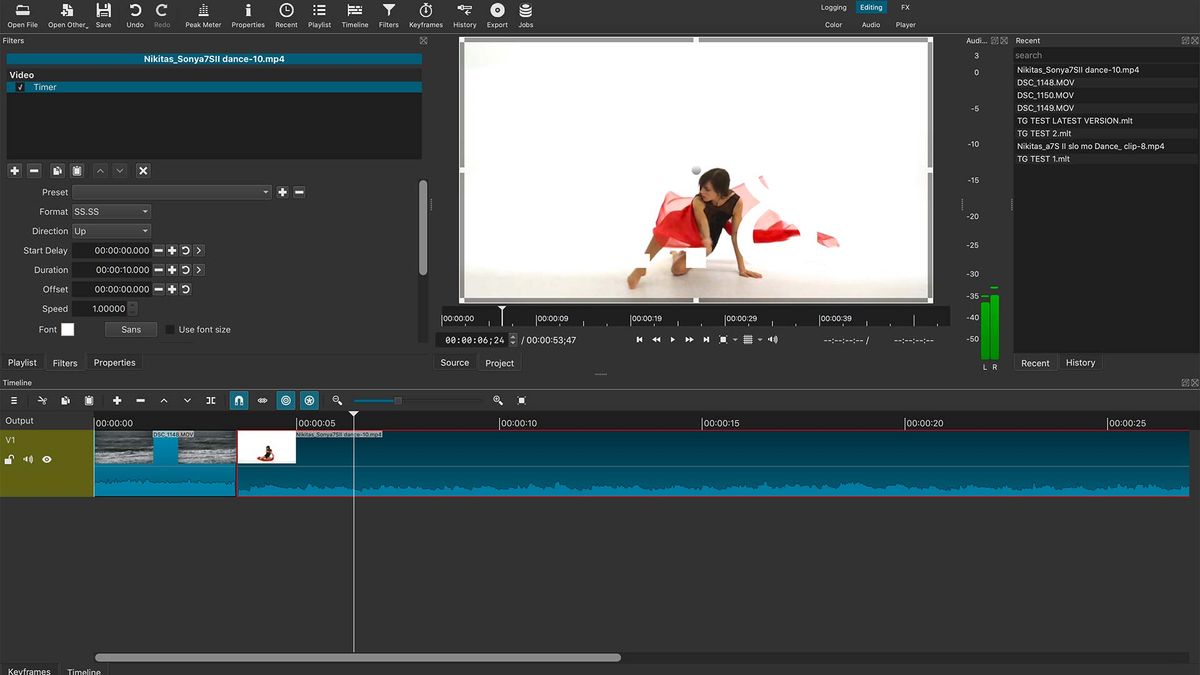Open the Peak Meter panel
The width and height of the screenshot is (1200, 675).
click(x=203, y=15)
